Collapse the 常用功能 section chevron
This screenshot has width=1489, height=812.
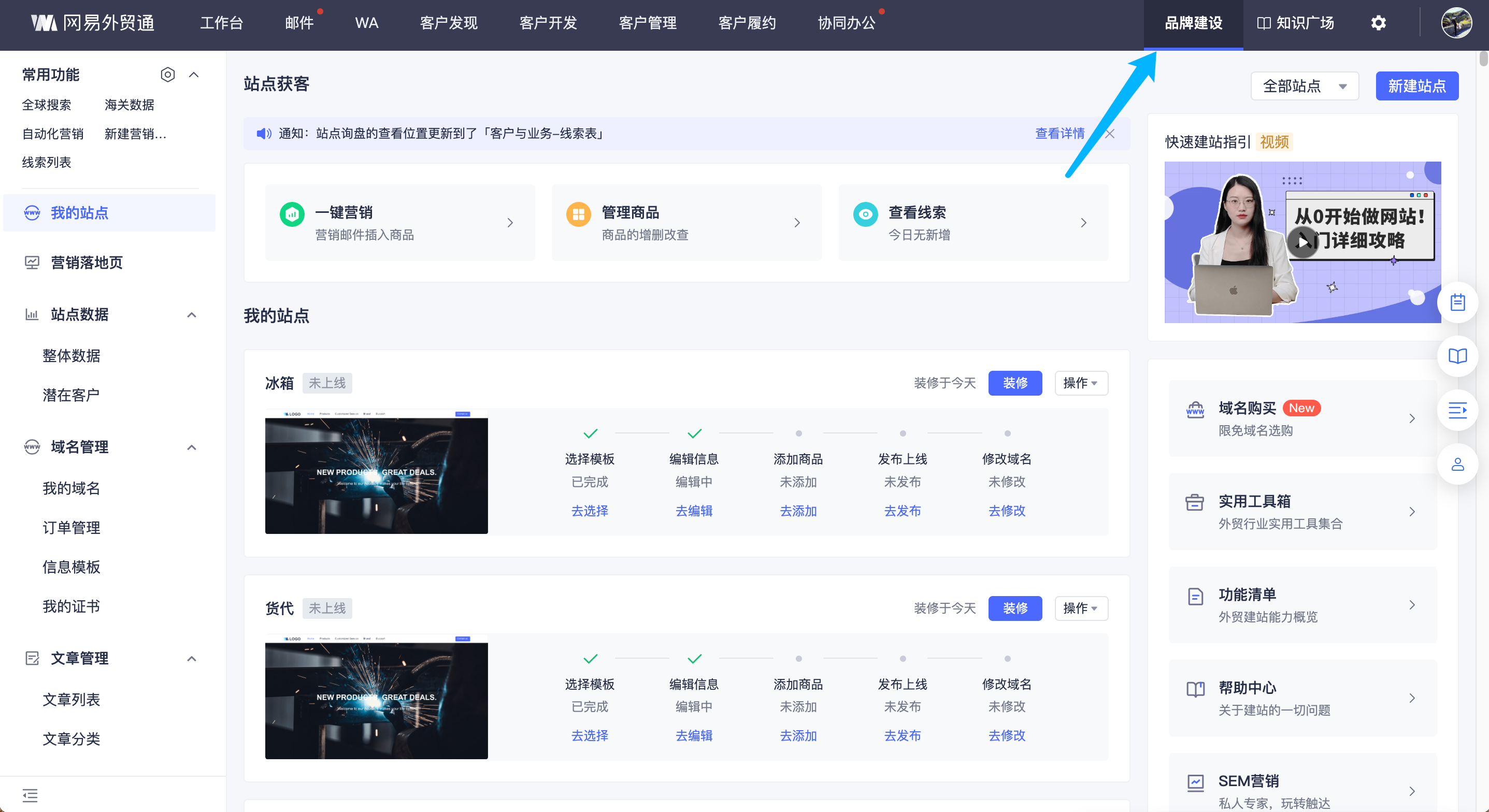pos(194,75)
